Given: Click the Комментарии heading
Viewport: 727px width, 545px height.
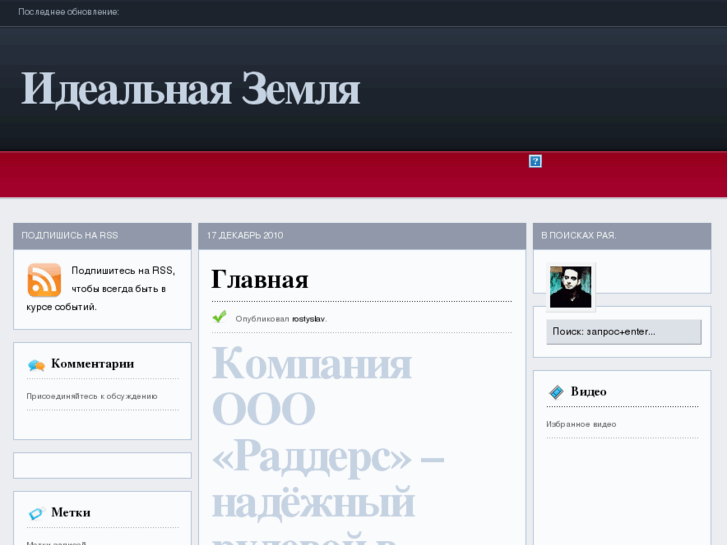Looking at the screenshot, I should coord(93,364).
